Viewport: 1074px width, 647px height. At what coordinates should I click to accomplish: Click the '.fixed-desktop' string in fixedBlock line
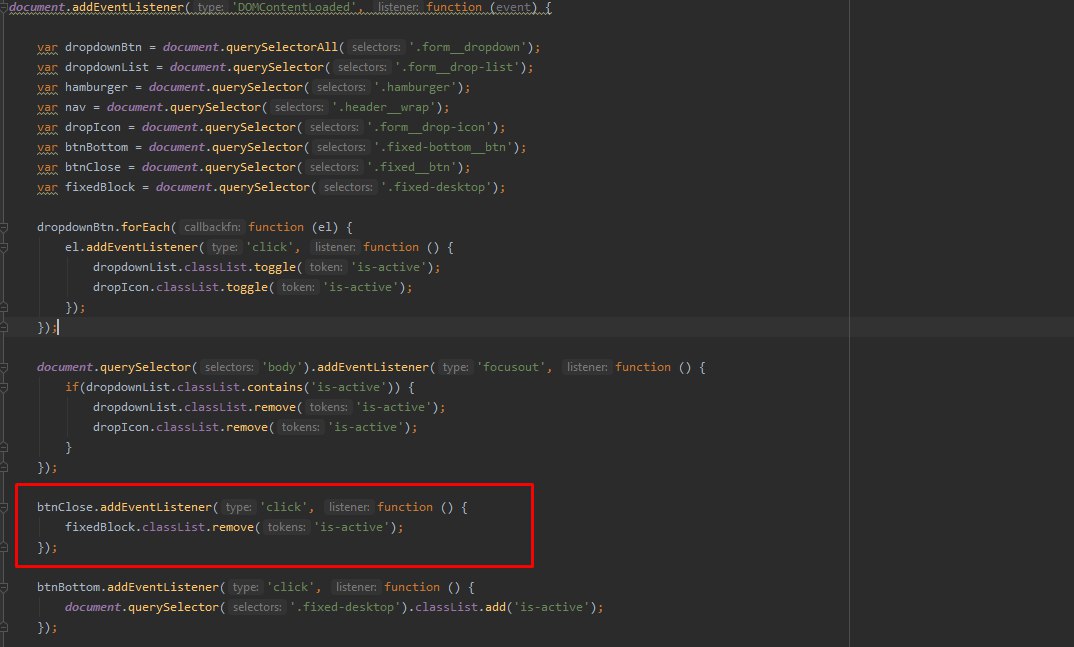436,187
